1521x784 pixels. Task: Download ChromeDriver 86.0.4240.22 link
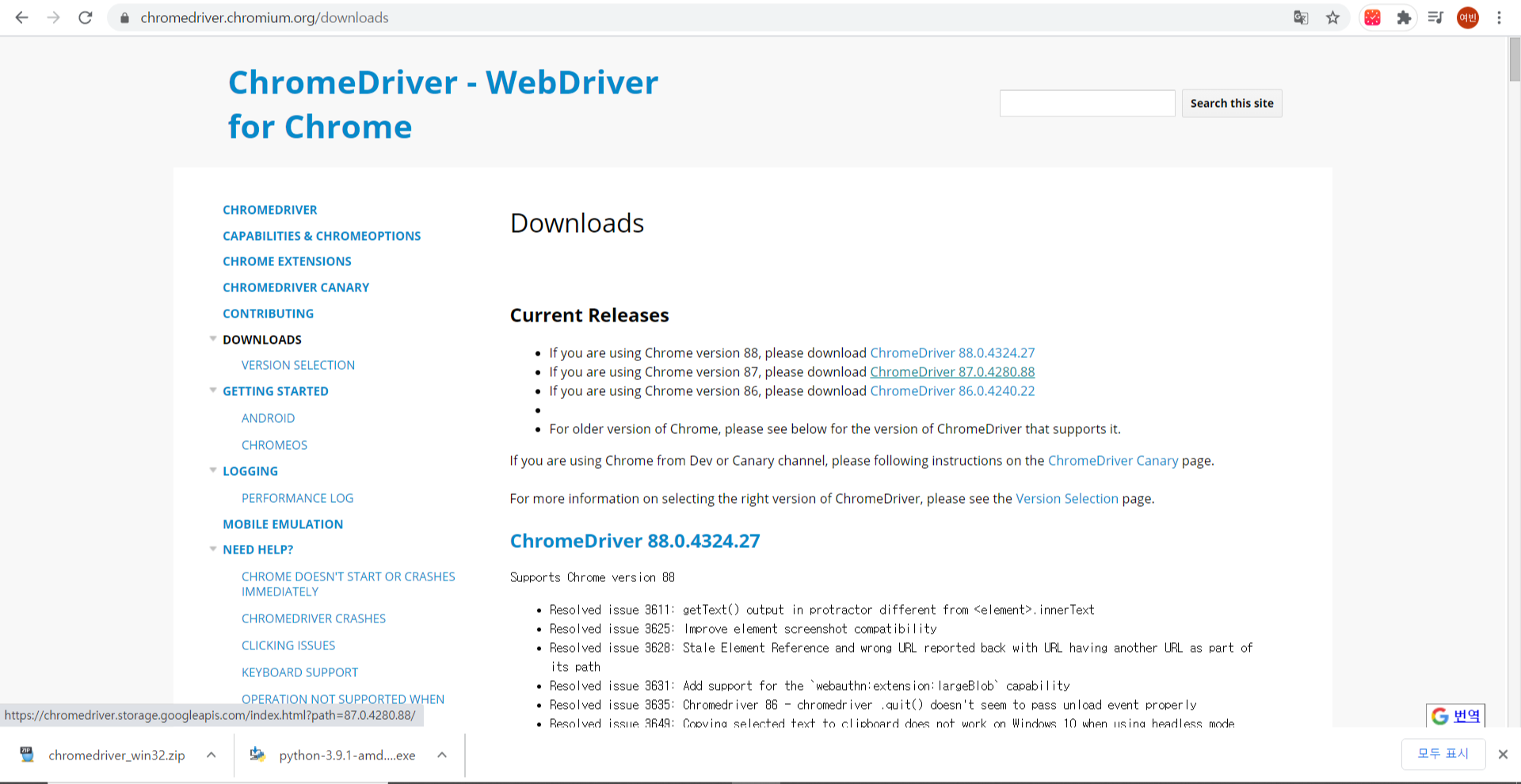pyautogui.click(x=952, y=391)
